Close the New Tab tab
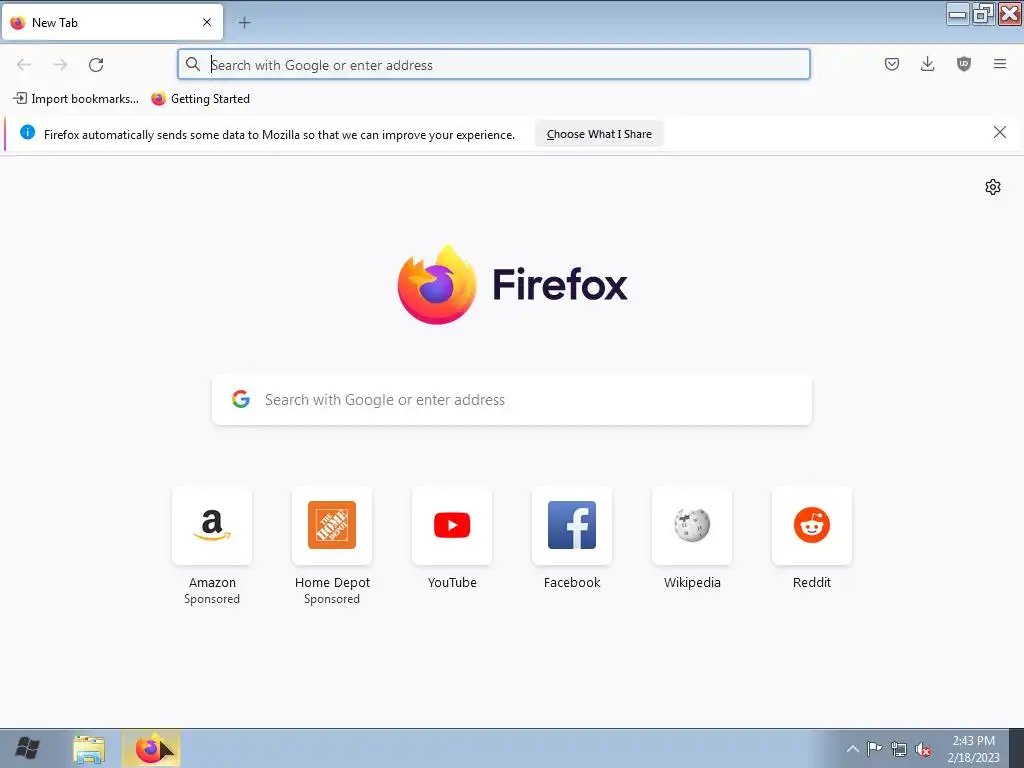 tap(207, 22)
